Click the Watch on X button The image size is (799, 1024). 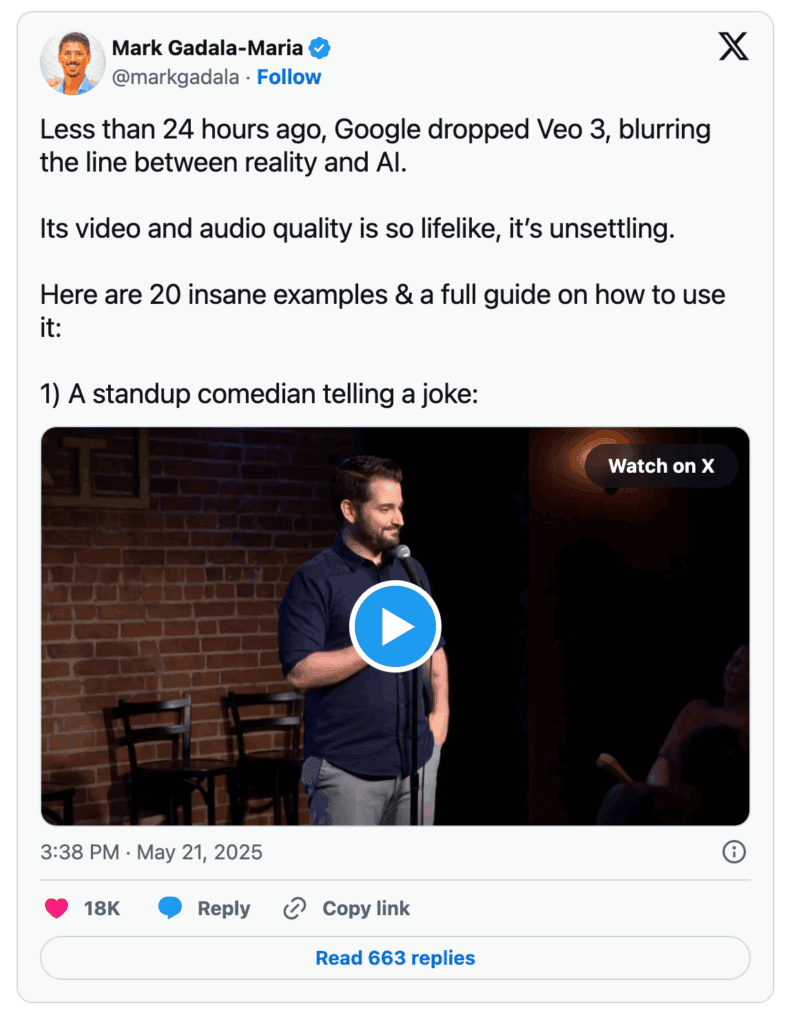tap(661, 466)
